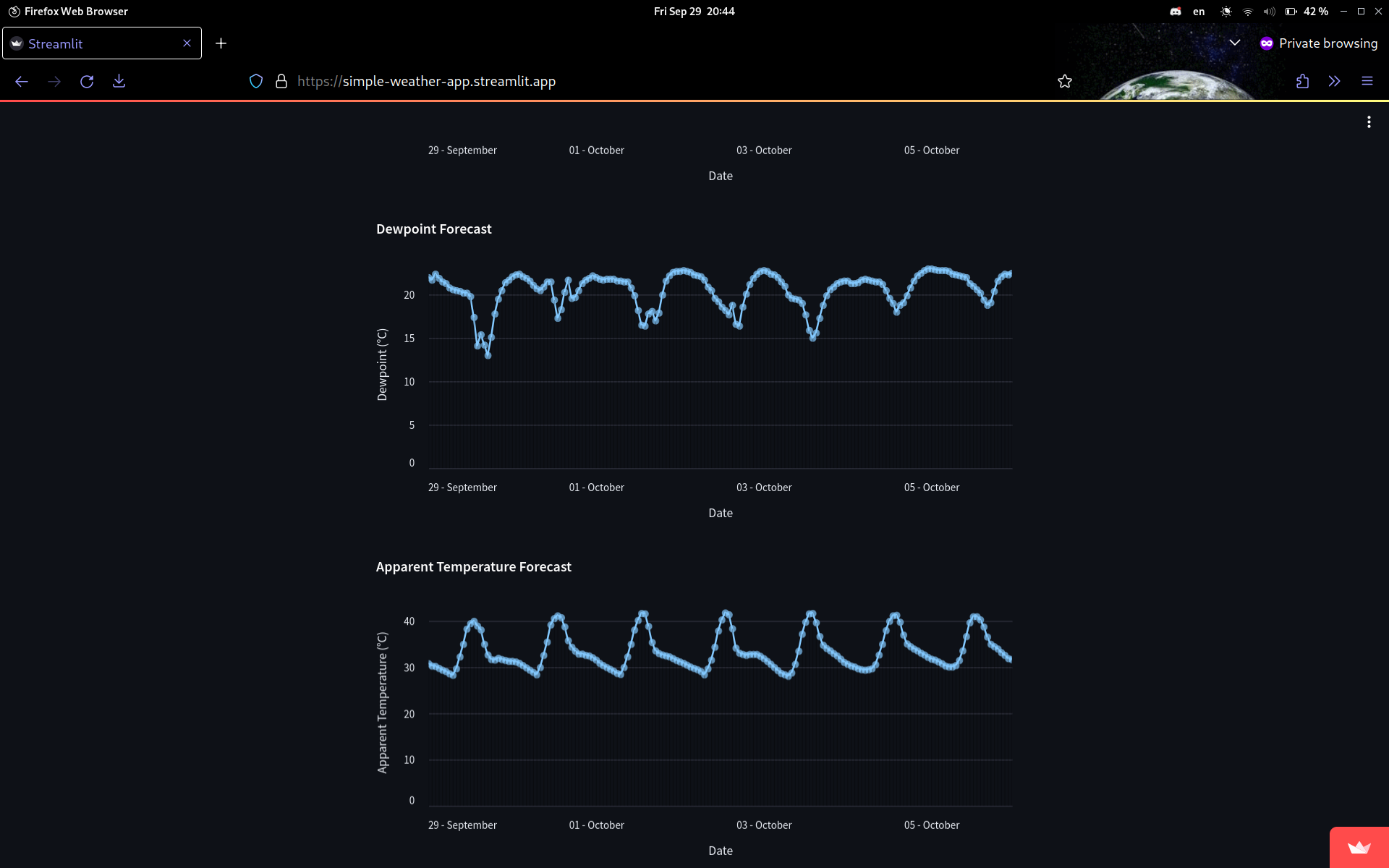Open Streamlit app three-dot menu
The image size is (1389, 868).
(x=1368, y=122)
